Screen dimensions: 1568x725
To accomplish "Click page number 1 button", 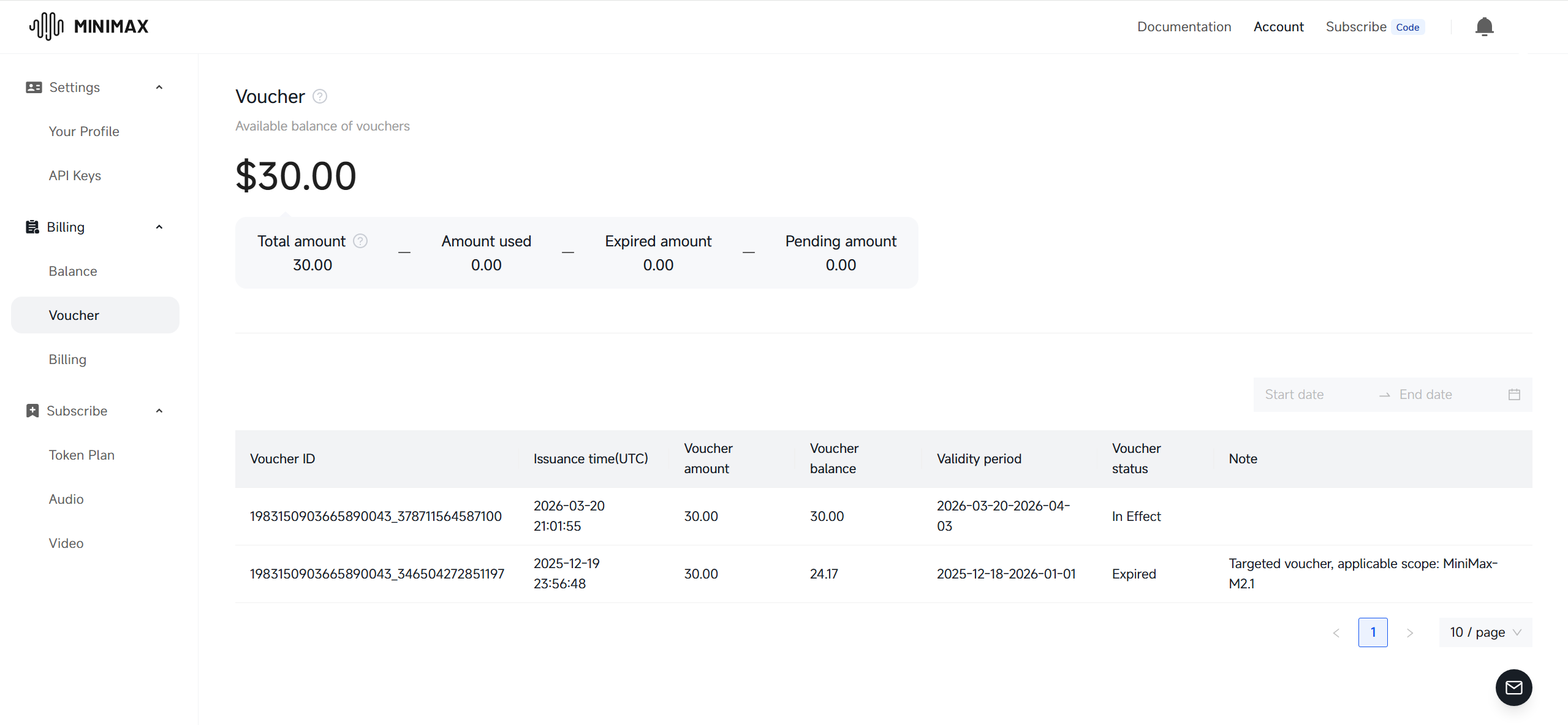I will (x=1373, y=632).
